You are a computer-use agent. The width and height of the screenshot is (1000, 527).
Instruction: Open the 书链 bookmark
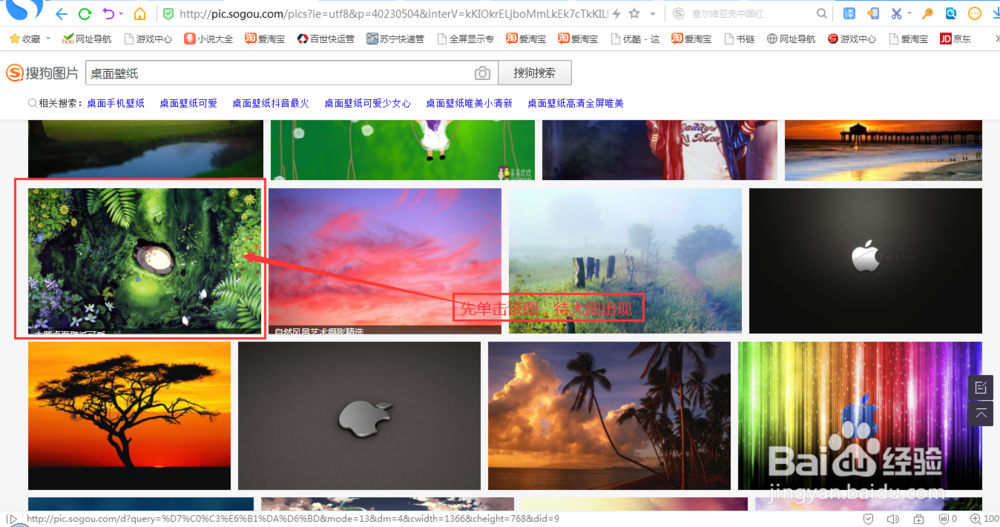point(739,39)
